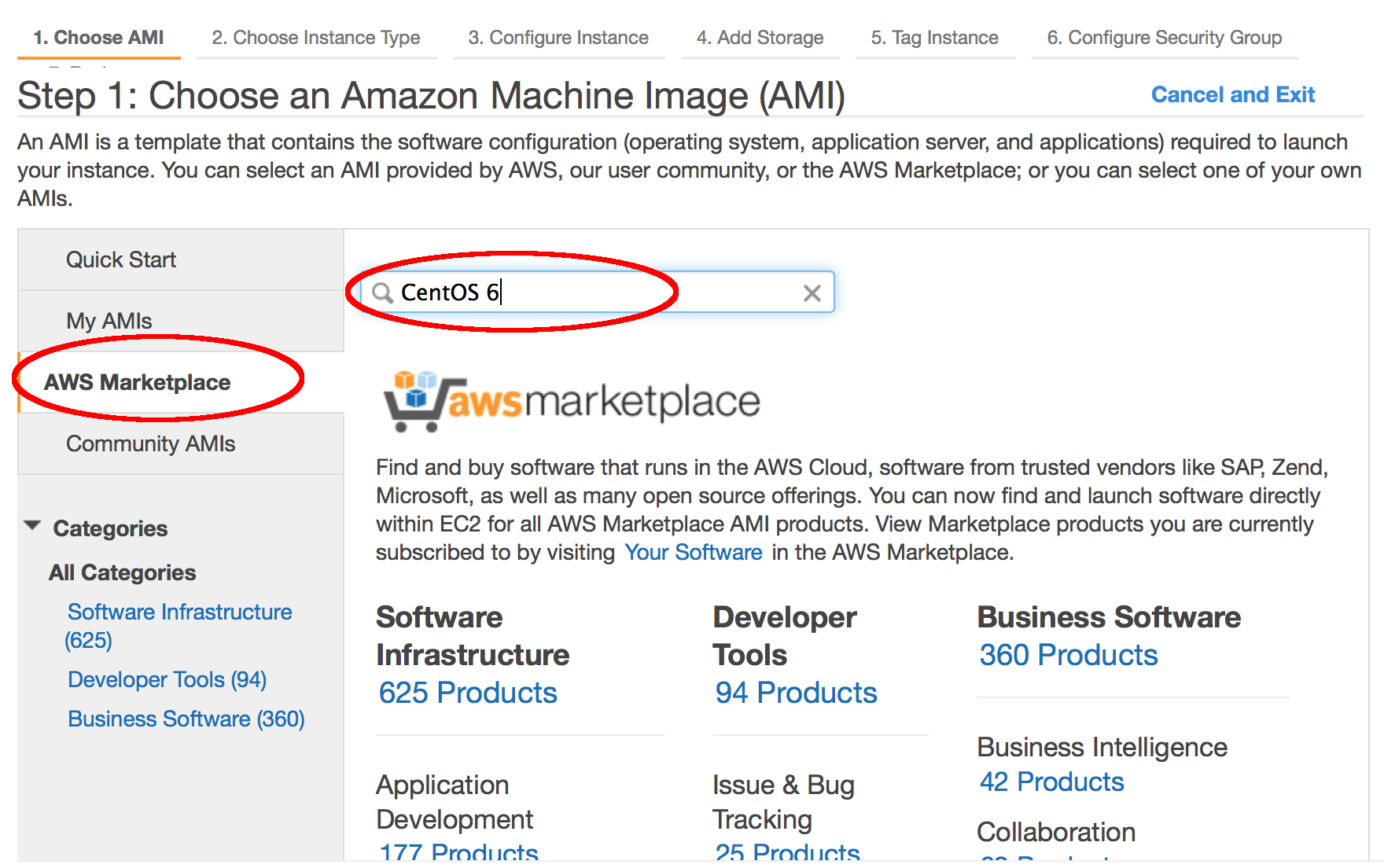Go to 4. Add Storage tab

click(x=760, y=38)
